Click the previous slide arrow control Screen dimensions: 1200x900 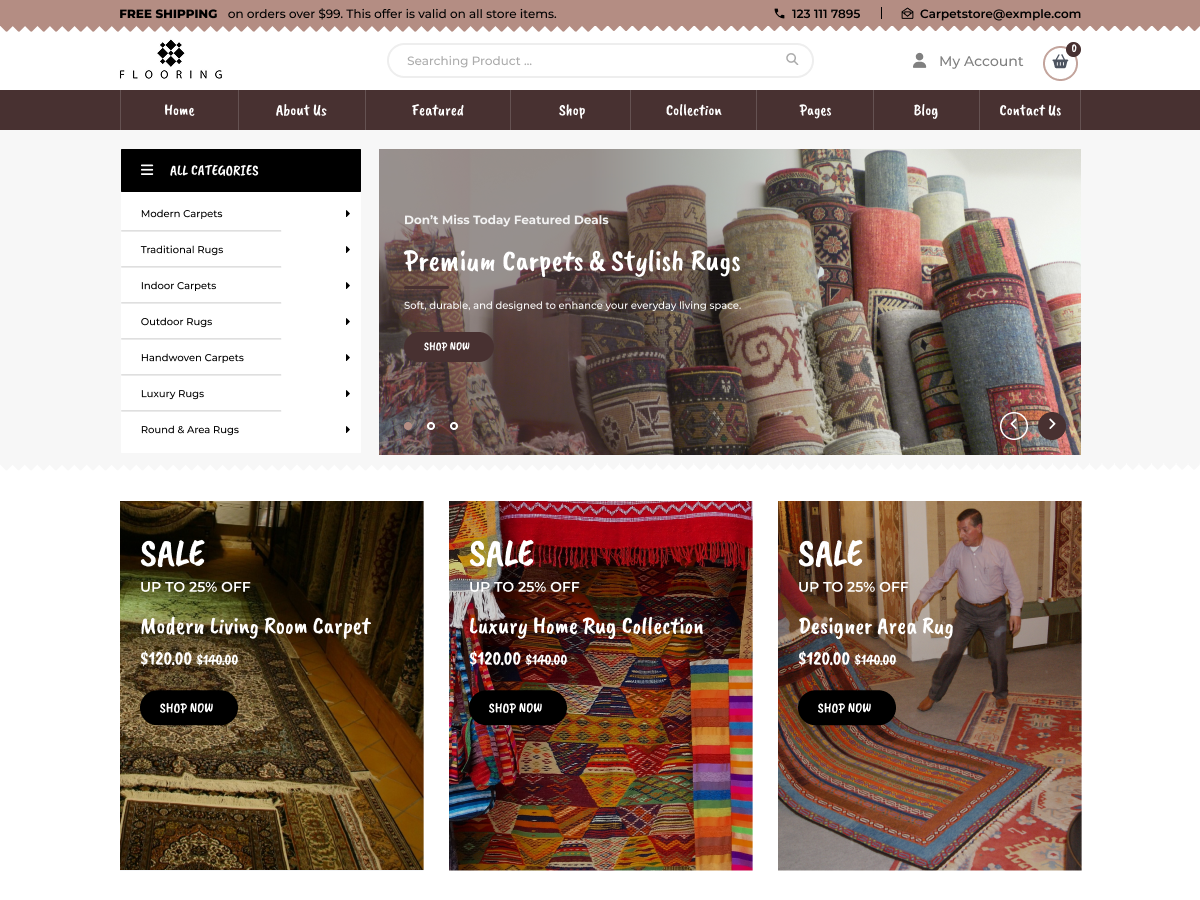click(x=1013, y=425)
